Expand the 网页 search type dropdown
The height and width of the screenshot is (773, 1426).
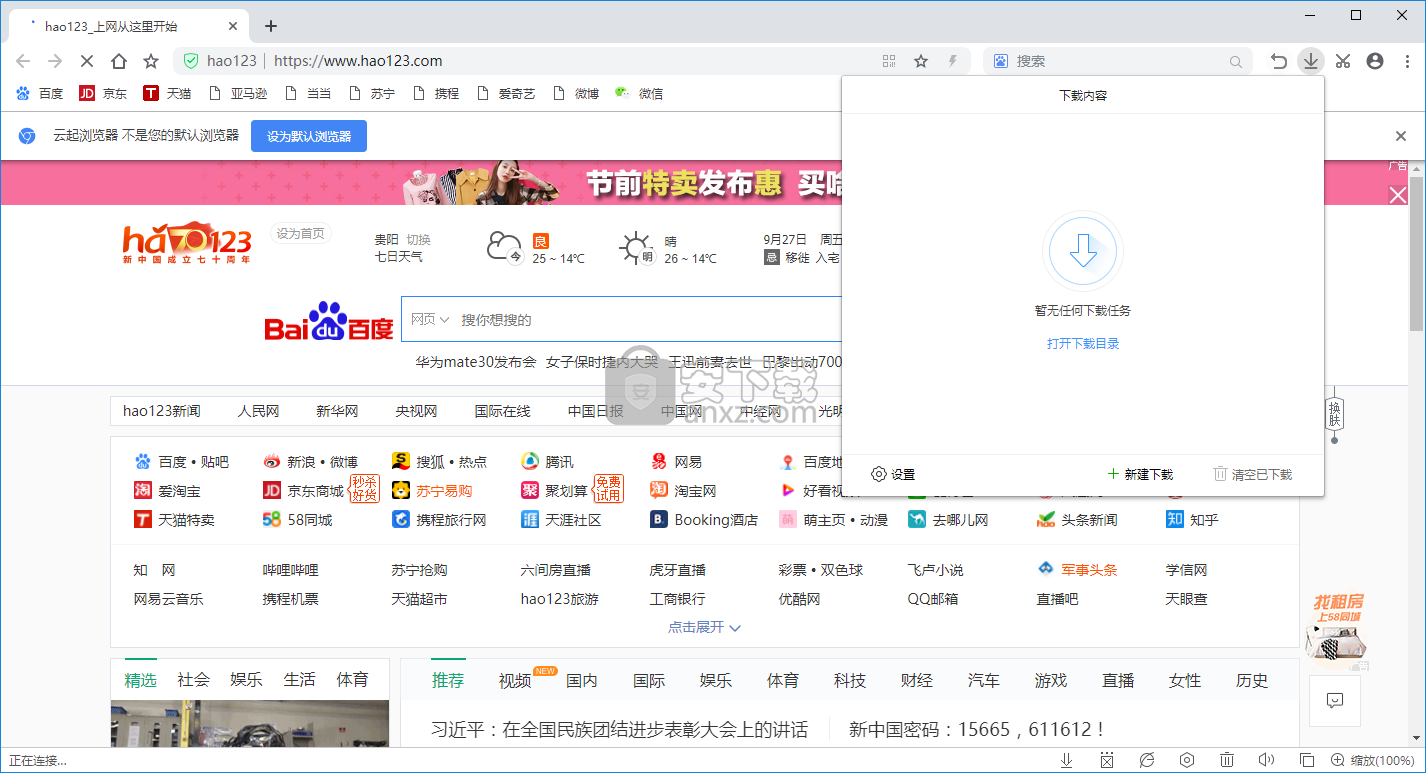tap(430, 319)
